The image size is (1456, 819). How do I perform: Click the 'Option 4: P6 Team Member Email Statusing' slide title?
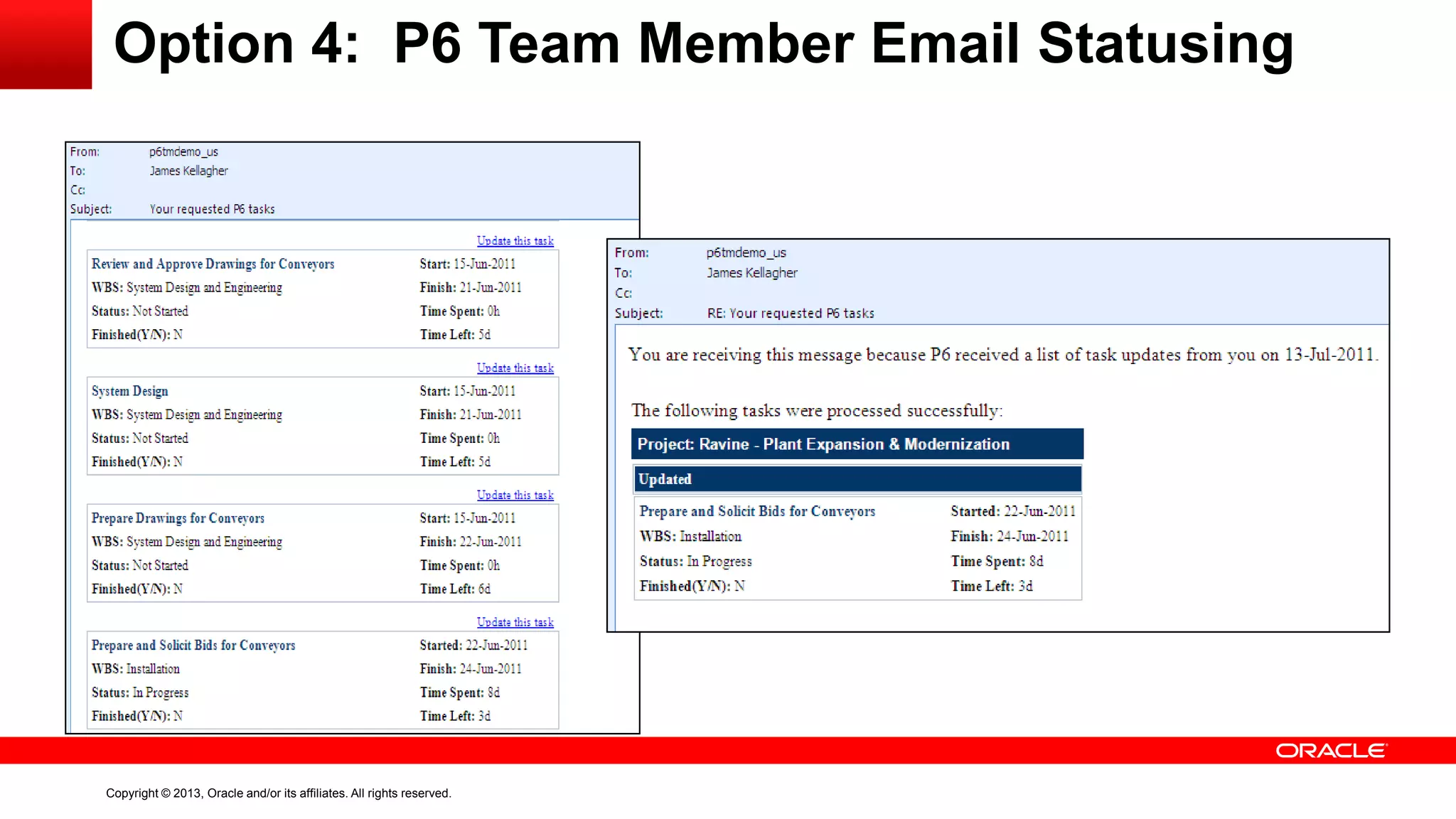click(x=704, y=44)
